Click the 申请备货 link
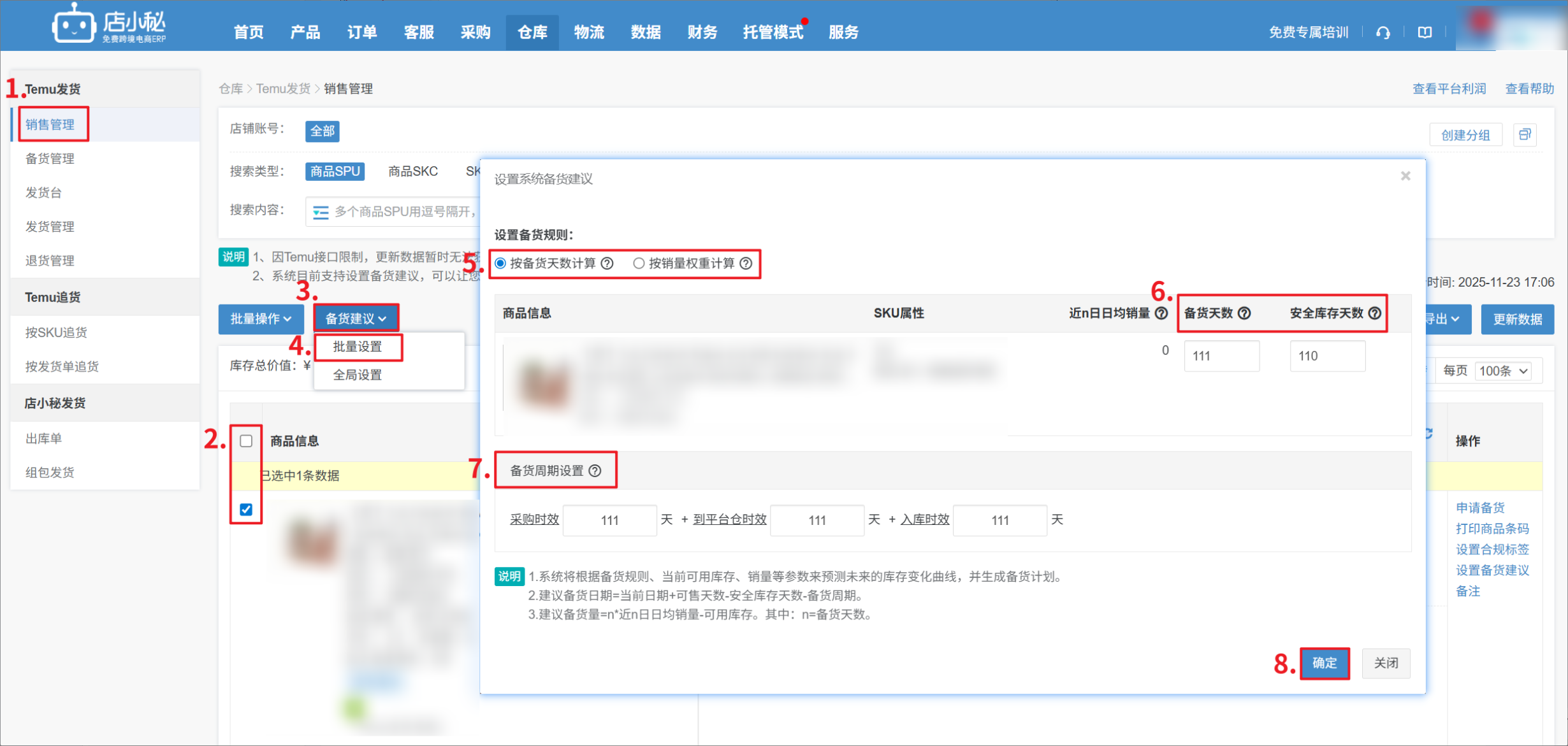This screenshot has width=1568, height=746. tap(1479, 508)
